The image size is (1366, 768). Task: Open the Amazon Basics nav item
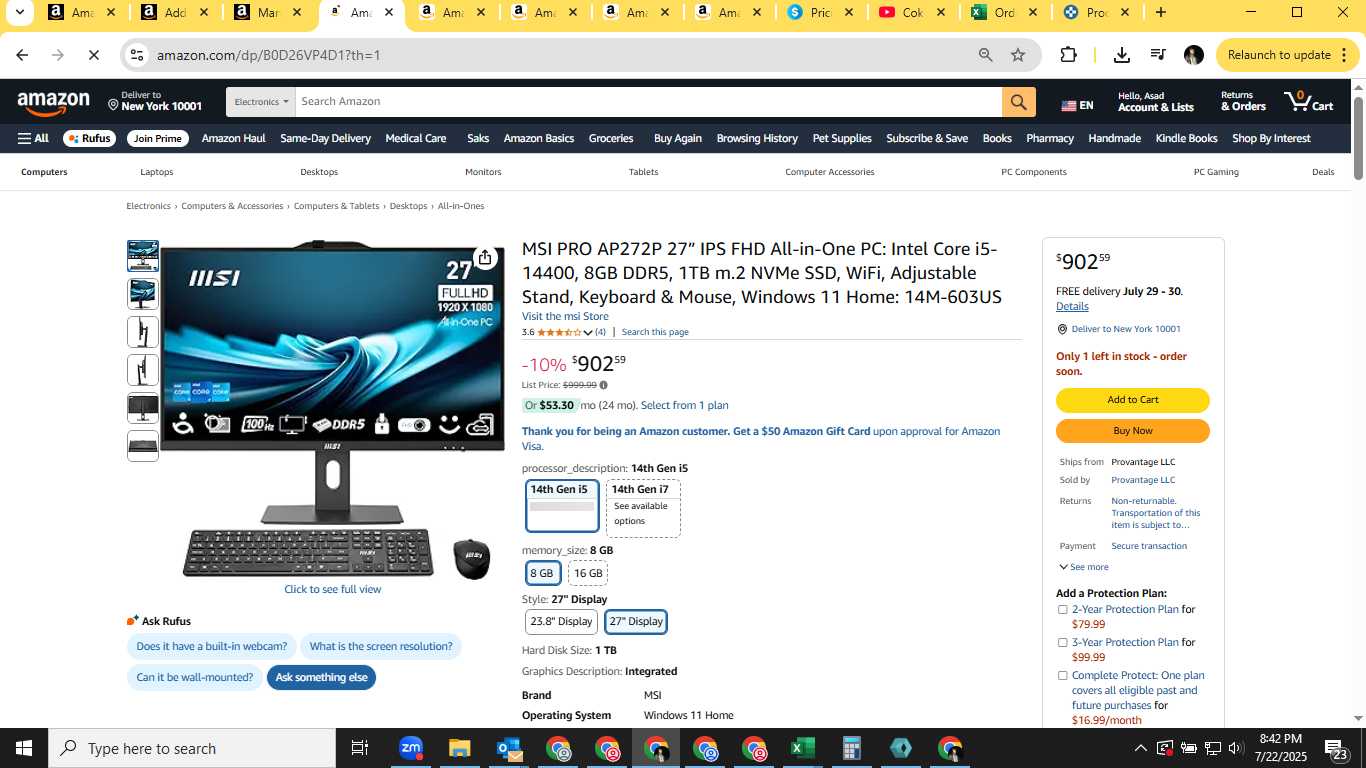tap(538, 139)
